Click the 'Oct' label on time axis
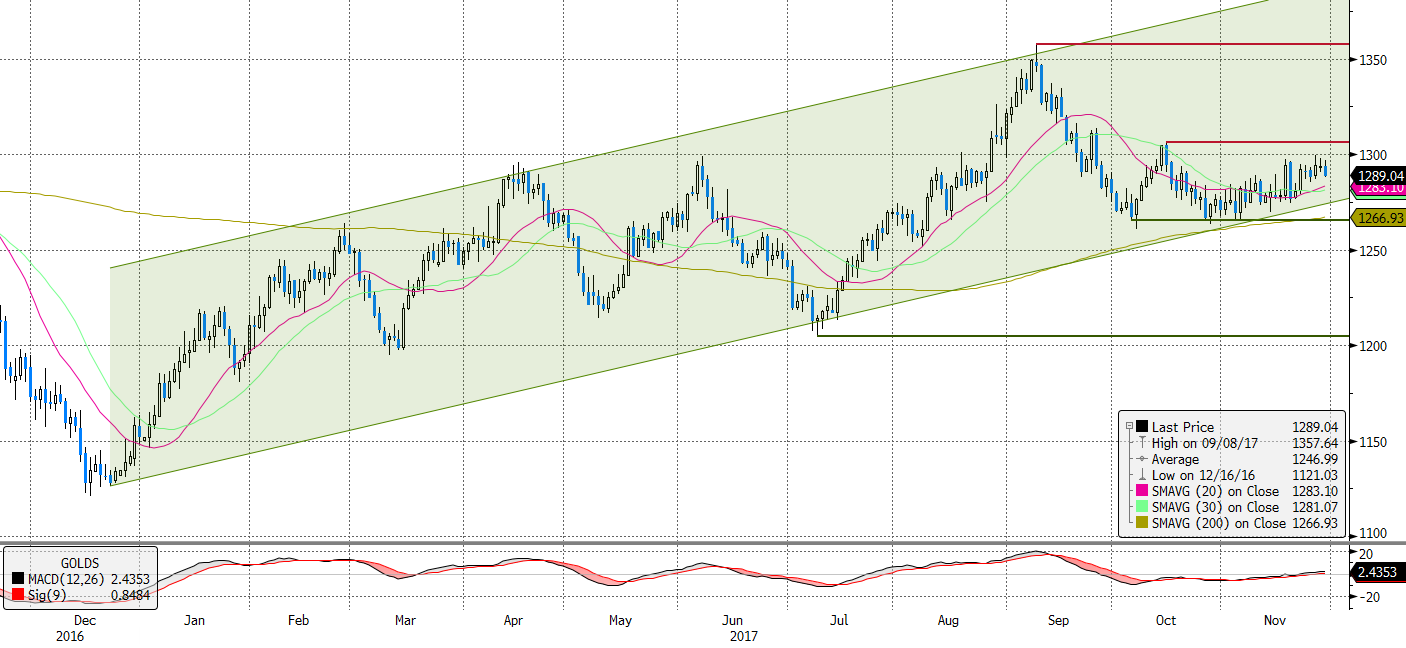The width and height of the screenshot is (1406, 648). 1165,620
